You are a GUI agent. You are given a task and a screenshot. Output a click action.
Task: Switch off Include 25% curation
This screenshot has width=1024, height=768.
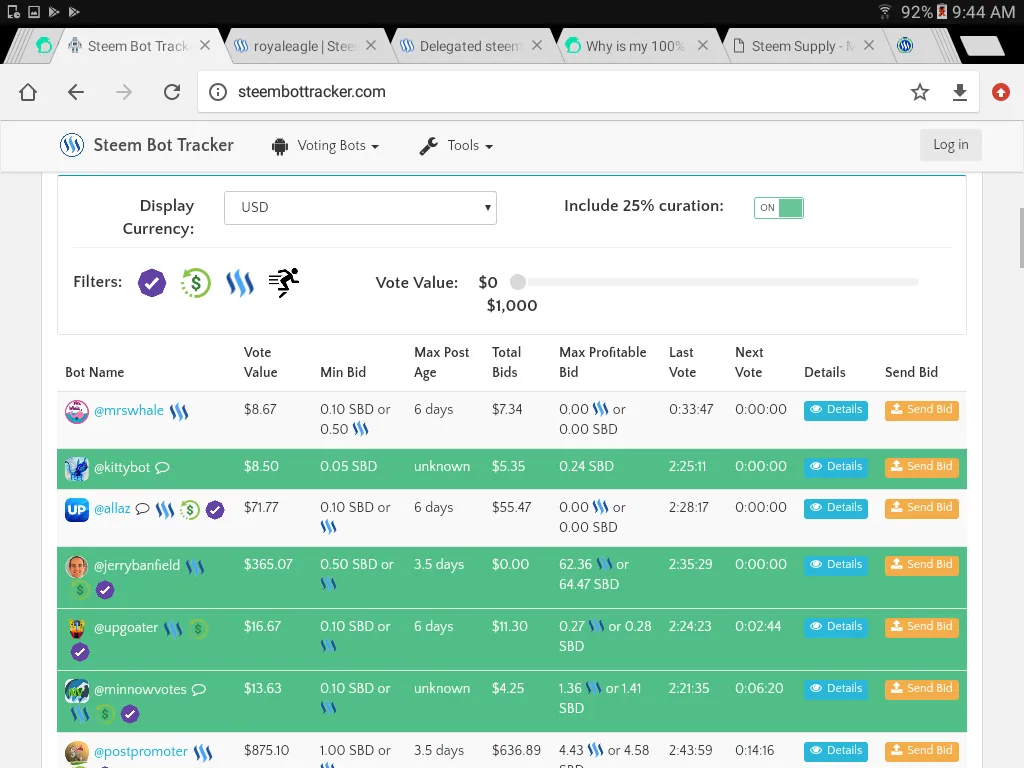point(778,208)
